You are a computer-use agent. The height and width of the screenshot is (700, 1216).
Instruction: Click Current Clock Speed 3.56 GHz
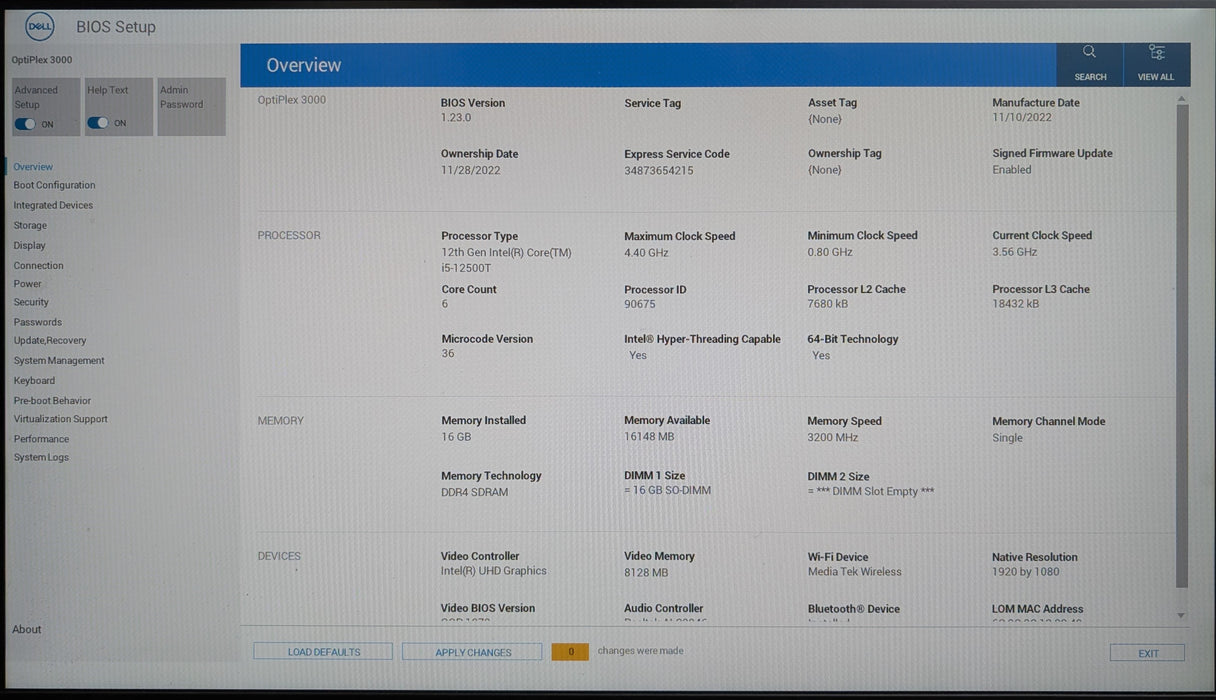point(1015,252)
